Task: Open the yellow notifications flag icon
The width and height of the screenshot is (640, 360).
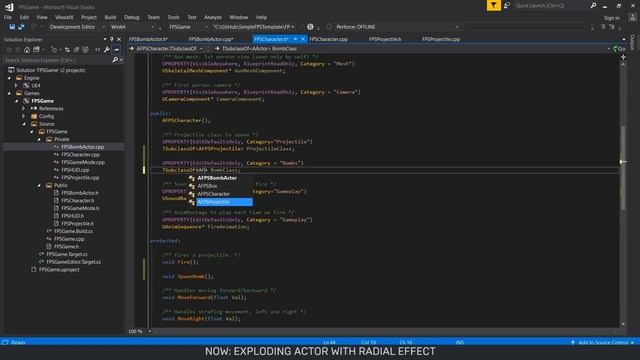Action: click(x=493, y=5)
